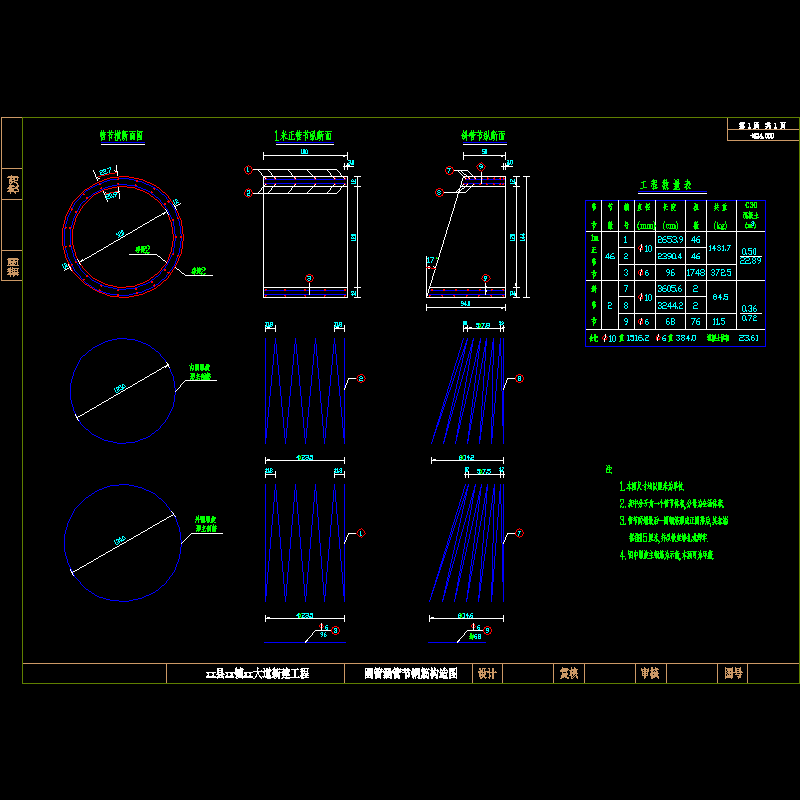The height and width of the screenshot is (800, 800).
Task: Select the 22.7 dimension on ring cross-section
Action: 105,171
